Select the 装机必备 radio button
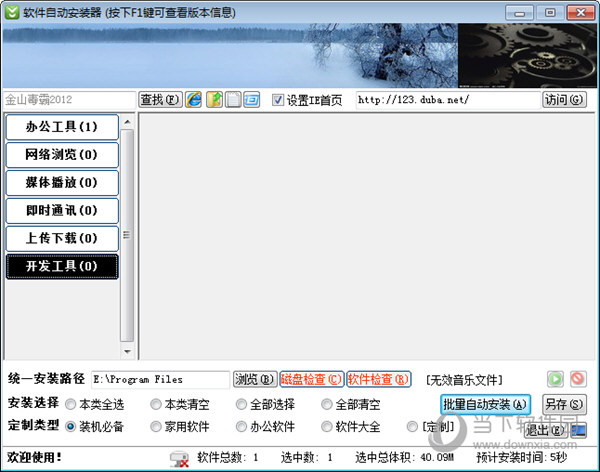The image size is (600, 472). coord(70,426)
